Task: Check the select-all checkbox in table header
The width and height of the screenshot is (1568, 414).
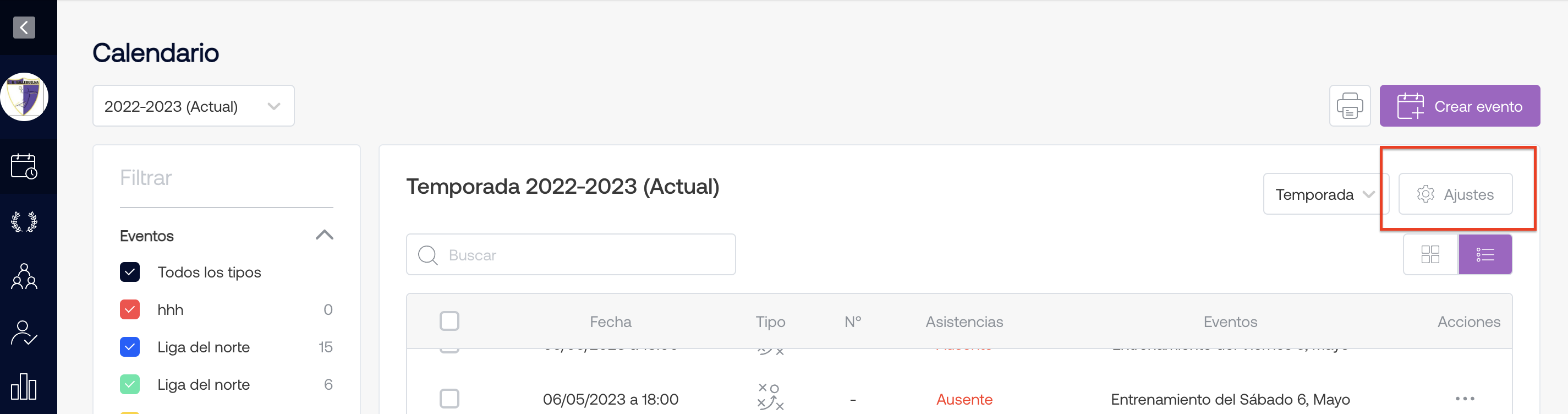Action: 449,321
